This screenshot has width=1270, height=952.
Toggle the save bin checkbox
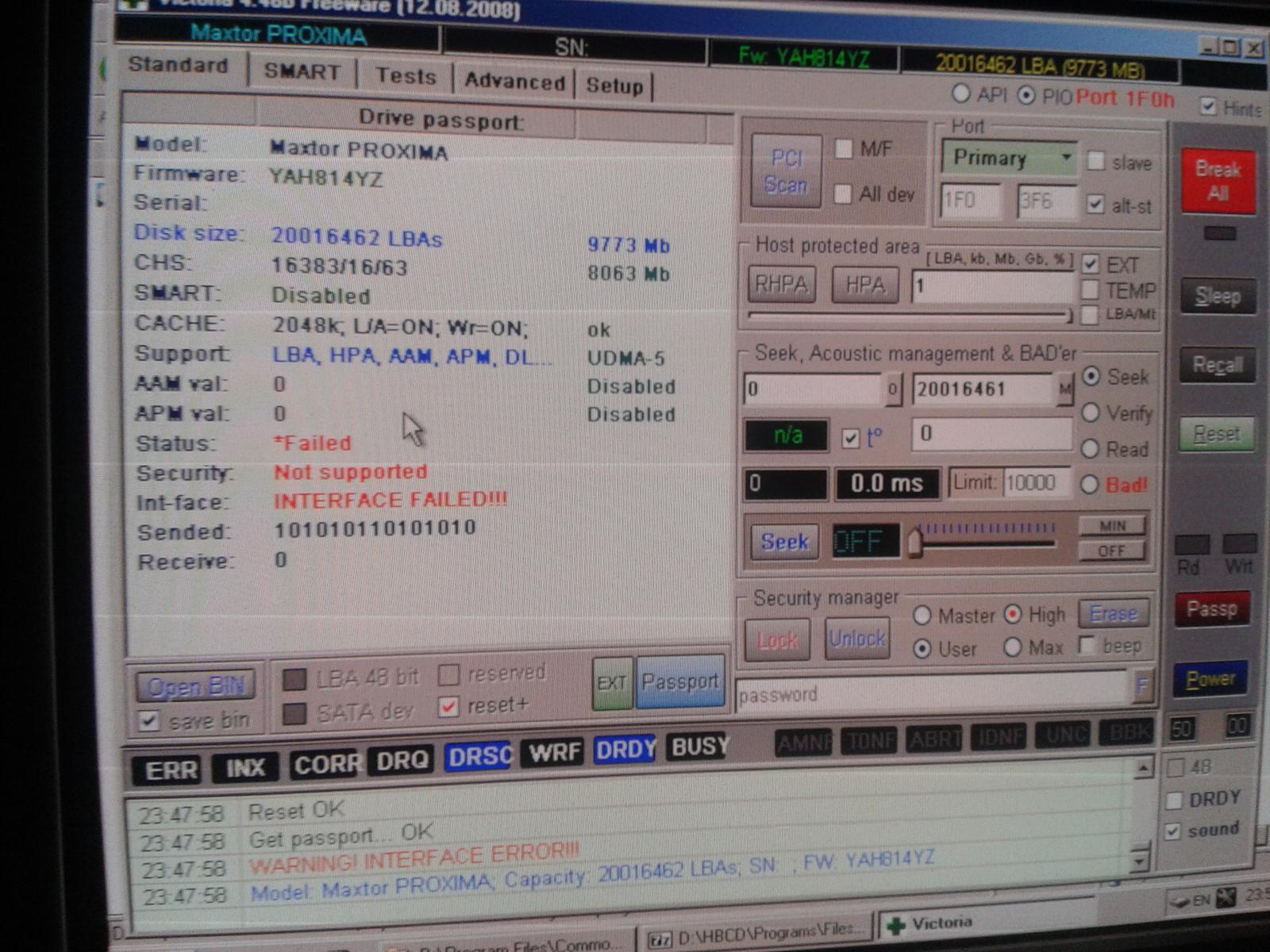click(x=149, y=721)
